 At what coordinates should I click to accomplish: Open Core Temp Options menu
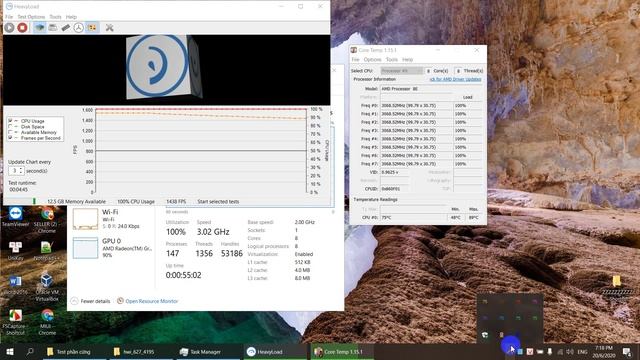[x=372, y=60]
